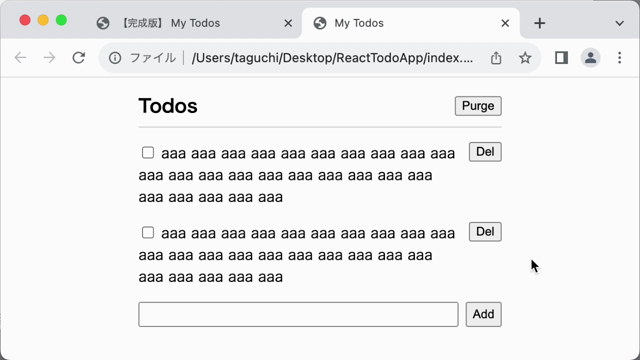Click the second todo's aaa text
Viewport: 640px width, 360px height.
point(297,256)
